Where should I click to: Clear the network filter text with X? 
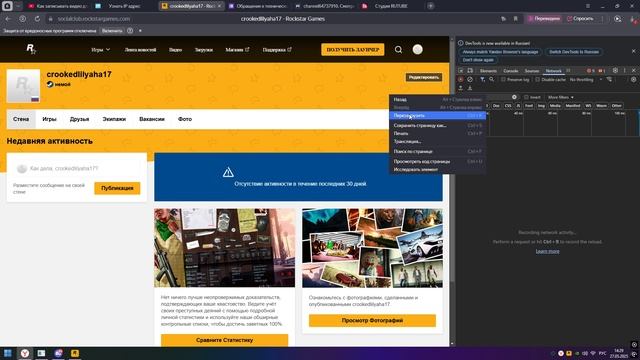tap(514, 97)
